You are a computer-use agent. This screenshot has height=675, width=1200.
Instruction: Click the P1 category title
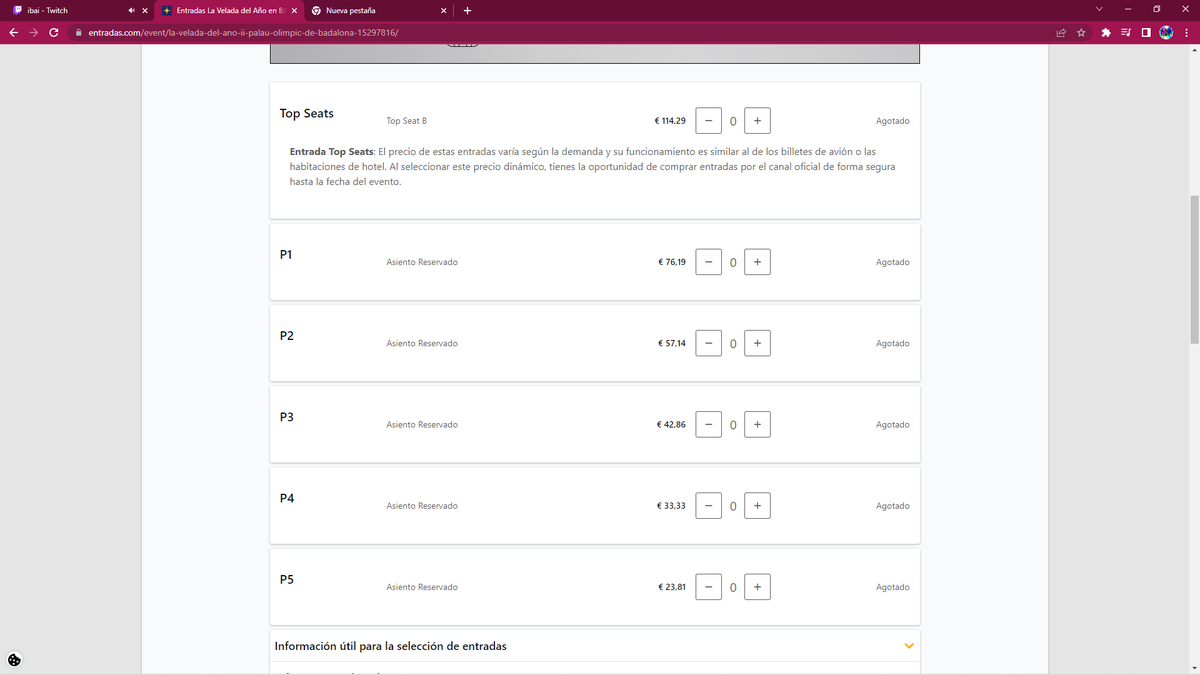286,255
